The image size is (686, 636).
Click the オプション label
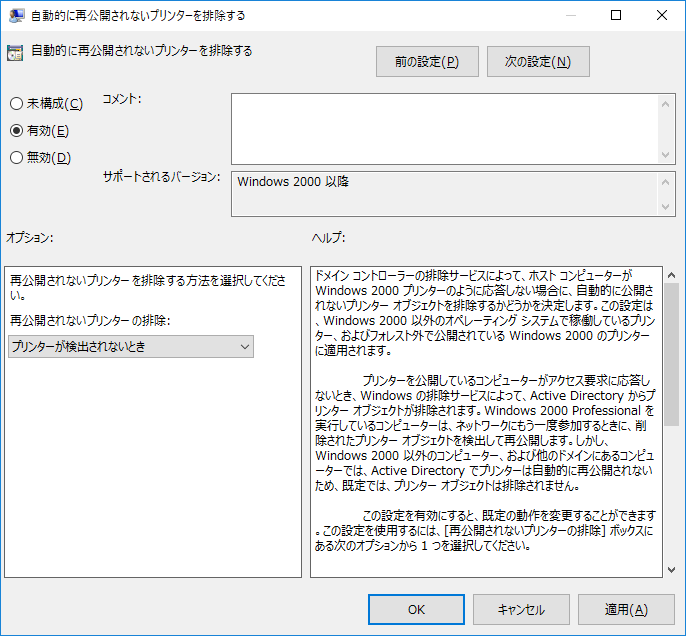tap(29, 238)
